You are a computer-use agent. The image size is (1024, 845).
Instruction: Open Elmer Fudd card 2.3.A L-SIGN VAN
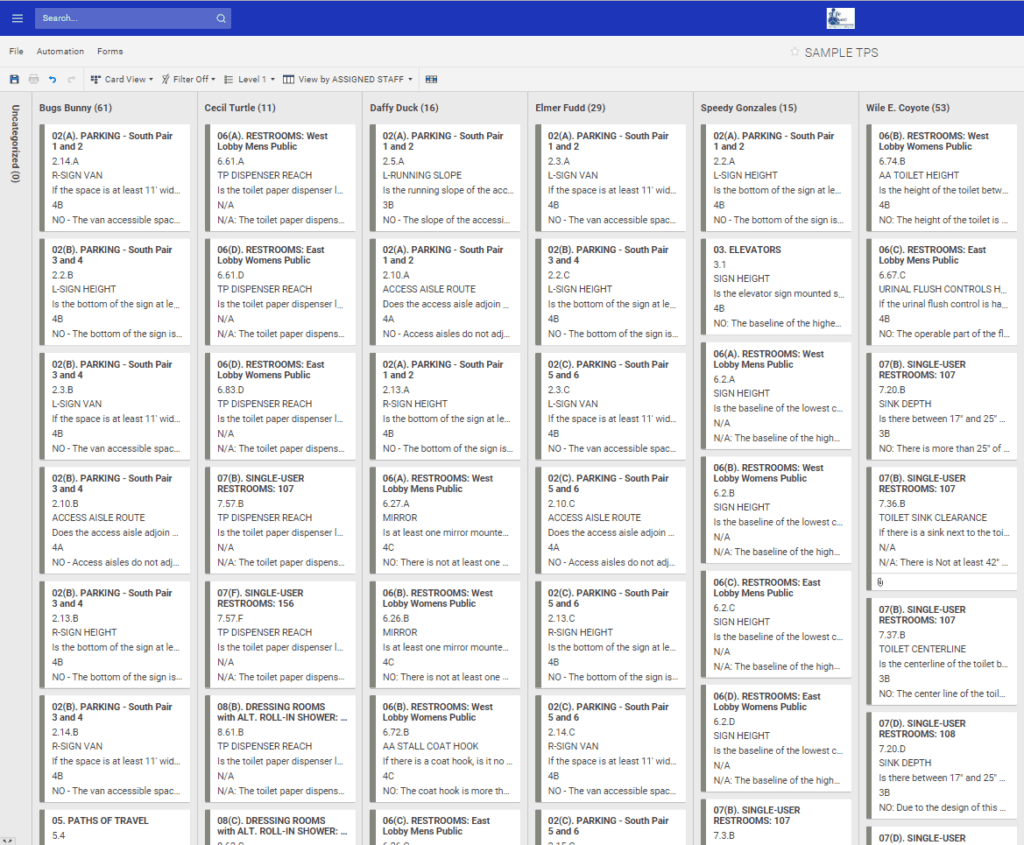coord(611,178)
